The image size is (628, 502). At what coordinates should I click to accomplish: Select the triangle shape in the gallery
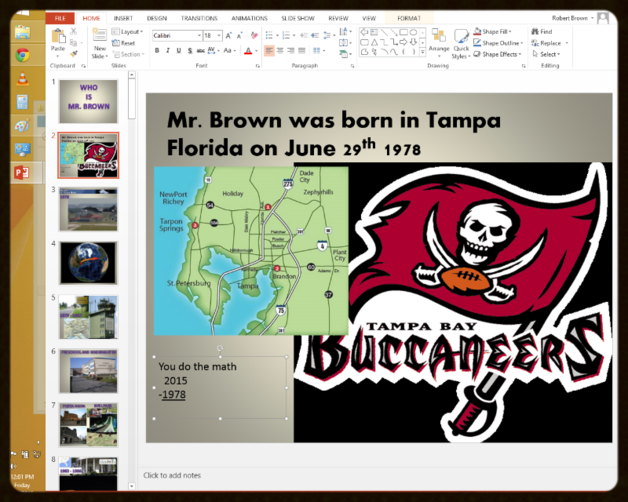pos(374,42)
